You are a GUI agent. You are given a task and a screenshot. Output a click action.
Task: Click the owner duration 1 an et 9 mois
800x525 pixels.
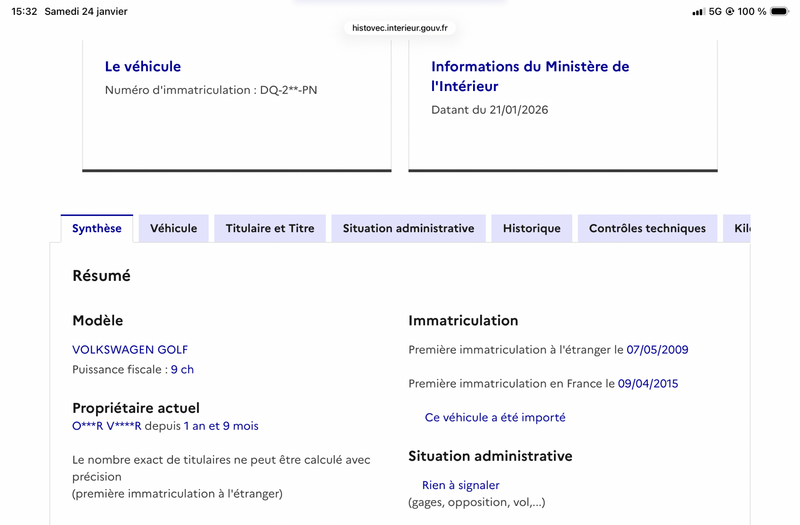click(221, 426)
